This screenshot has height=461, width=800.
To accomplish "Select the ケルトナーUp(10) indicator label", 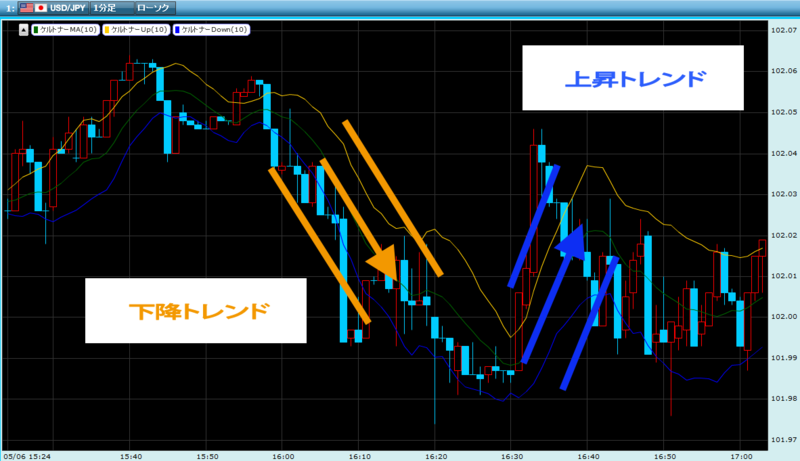I will (136, 30).
